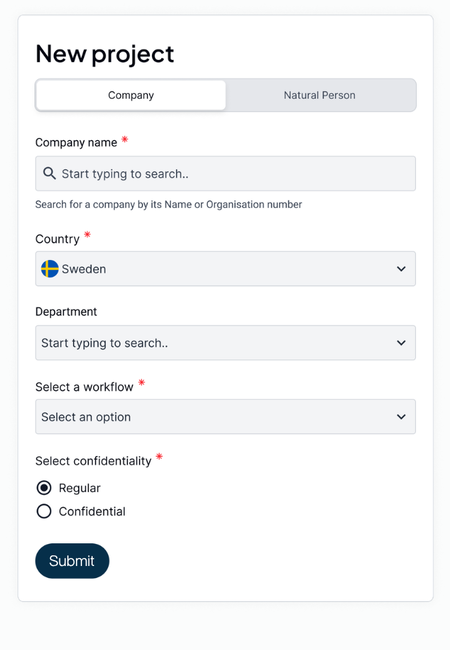Click the 'Search for a company by its Name' hint
This screenshot has height=650, width=450.
tap(169, 204)
